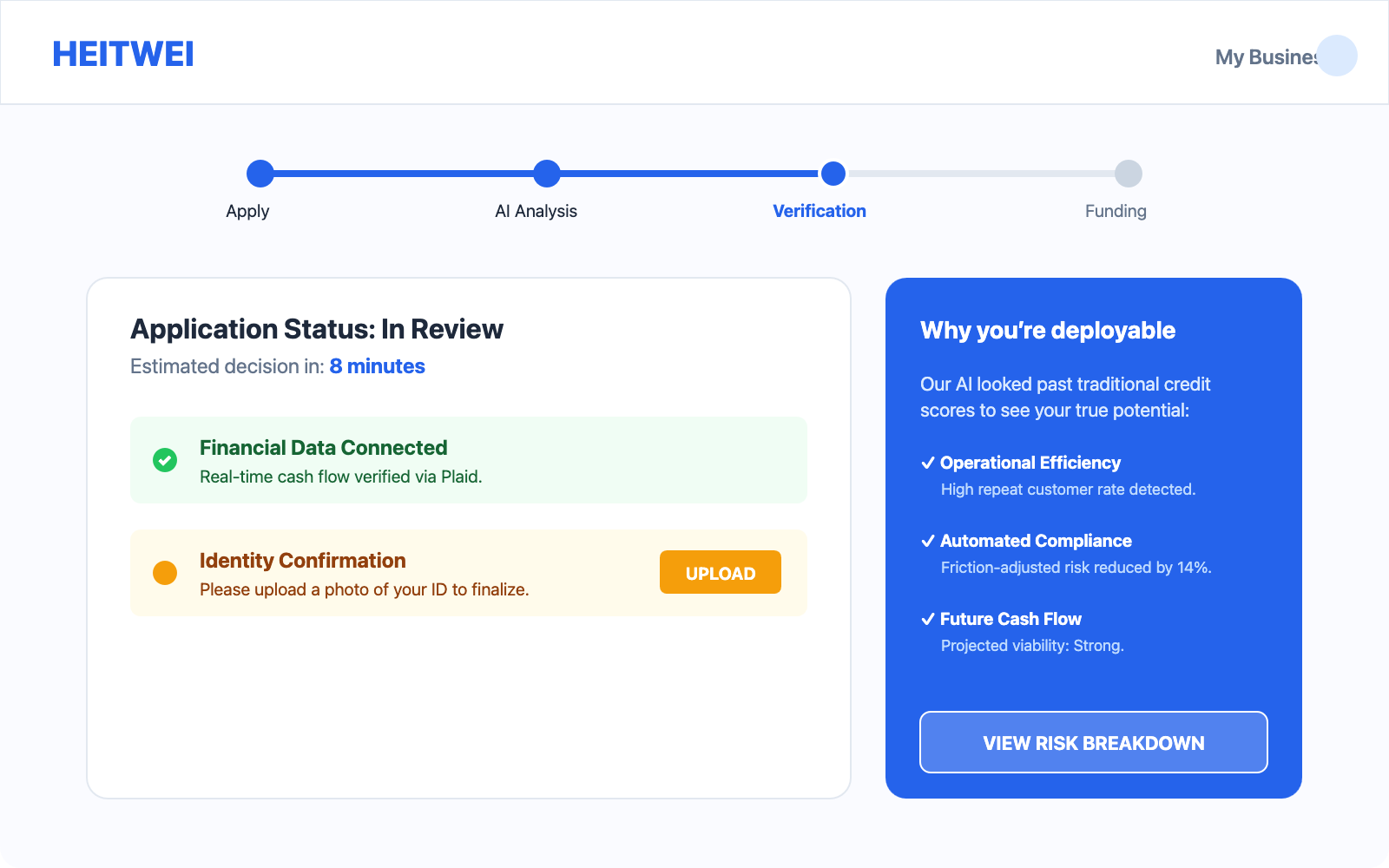Click the profile avatar circle
The width and height of the screenshot is (1389, 868).
tap(1337, 56)
